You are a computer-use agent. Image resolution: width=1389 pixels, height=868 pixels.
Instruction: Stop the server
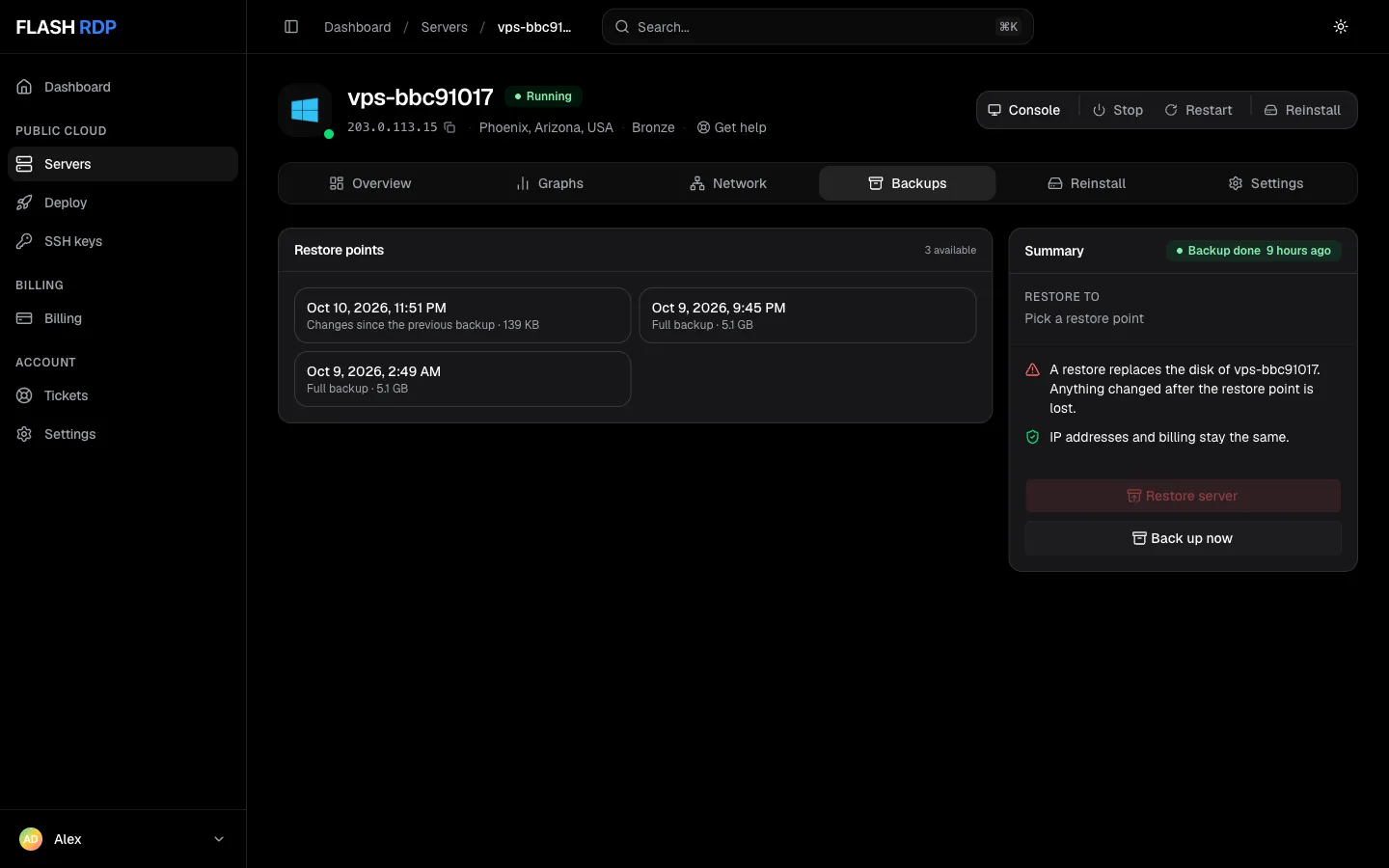pos(1118,110)
